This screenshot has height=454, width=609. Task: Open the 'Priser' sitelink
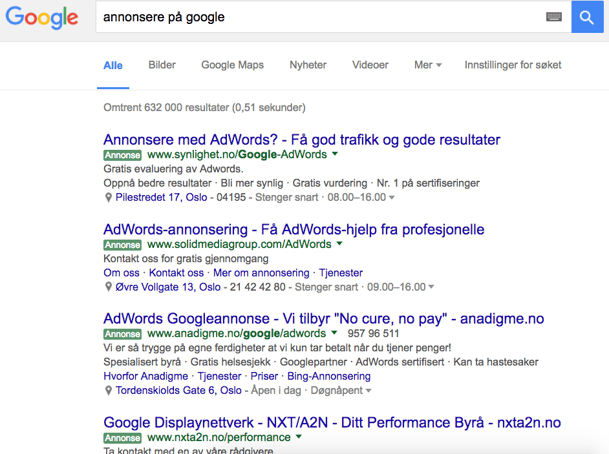click(x=264, y=376)
